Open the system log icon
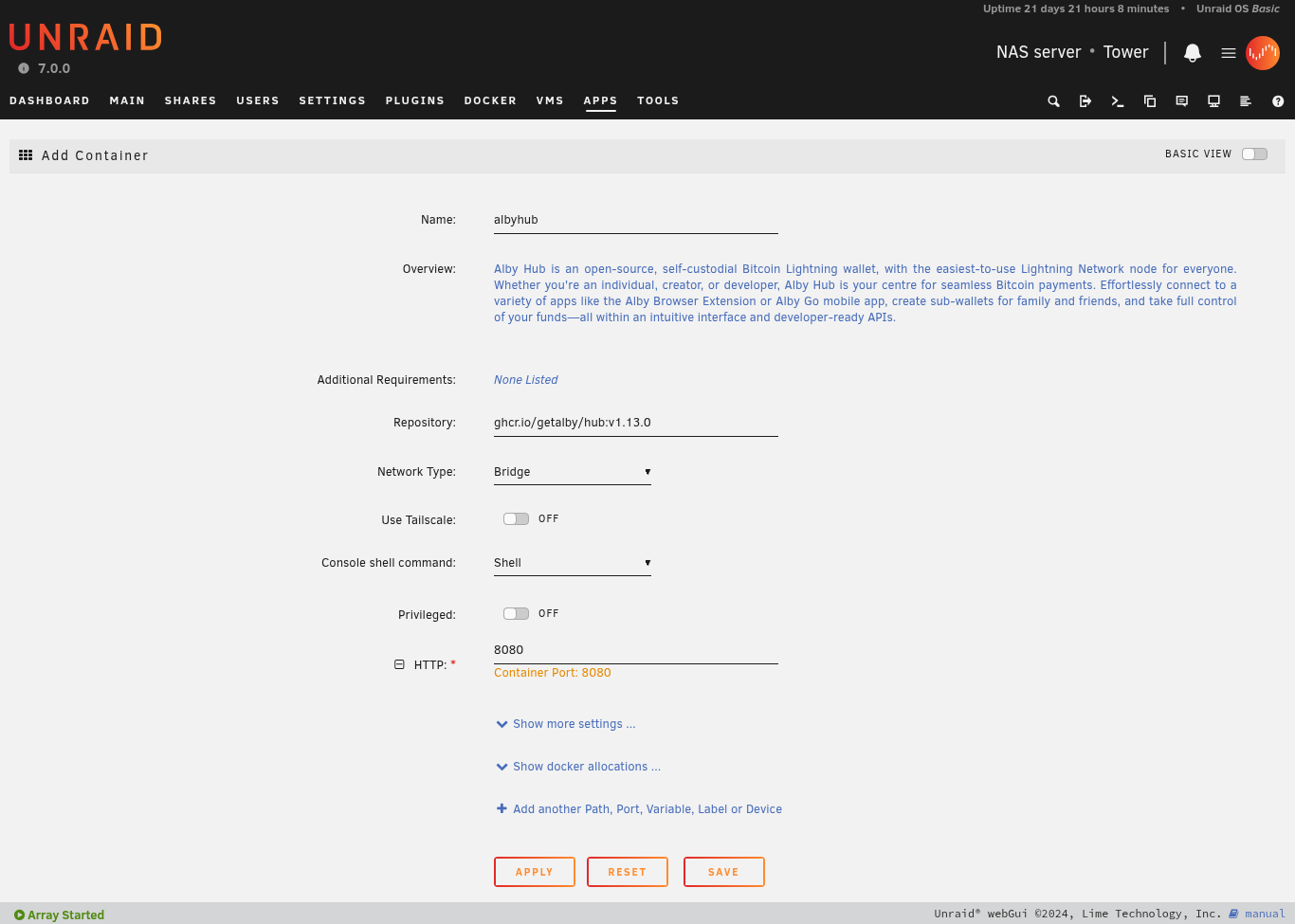Image resolution: width=1295 pixels, height=924 pixels. (1246, 101)
